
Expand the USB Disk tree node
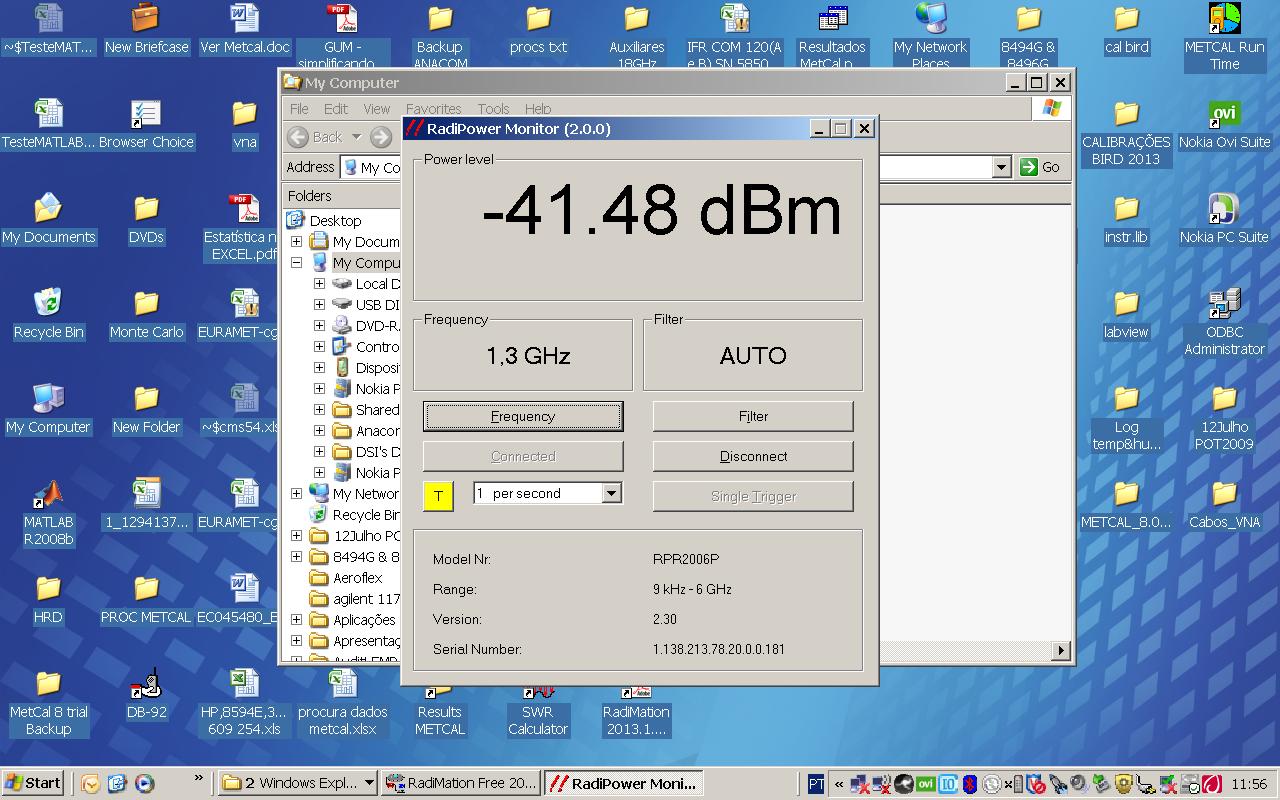(x=319, y=305)
